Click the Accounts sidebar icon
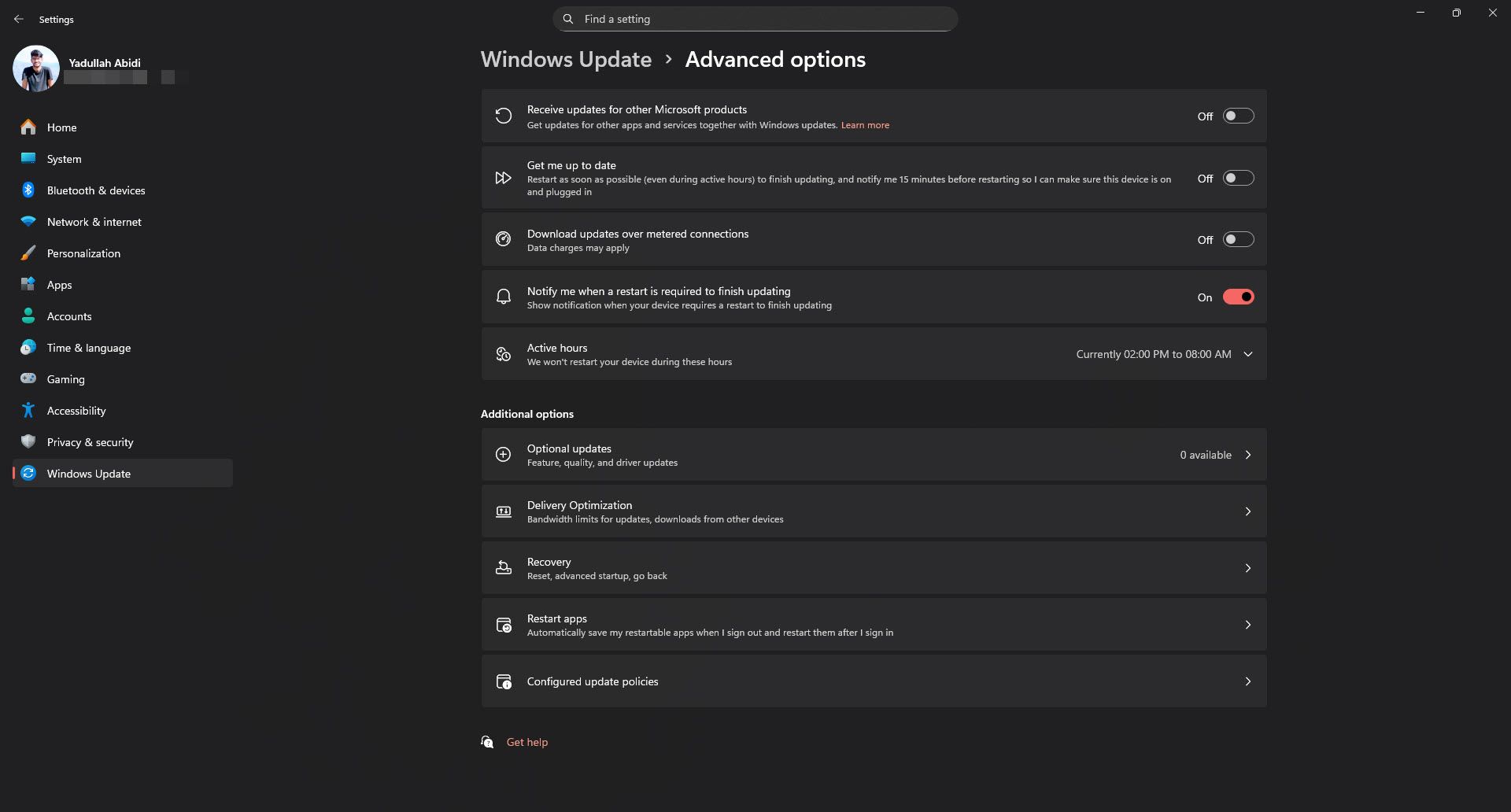The width and height of the screenshot is (1511, 812). 28,316
